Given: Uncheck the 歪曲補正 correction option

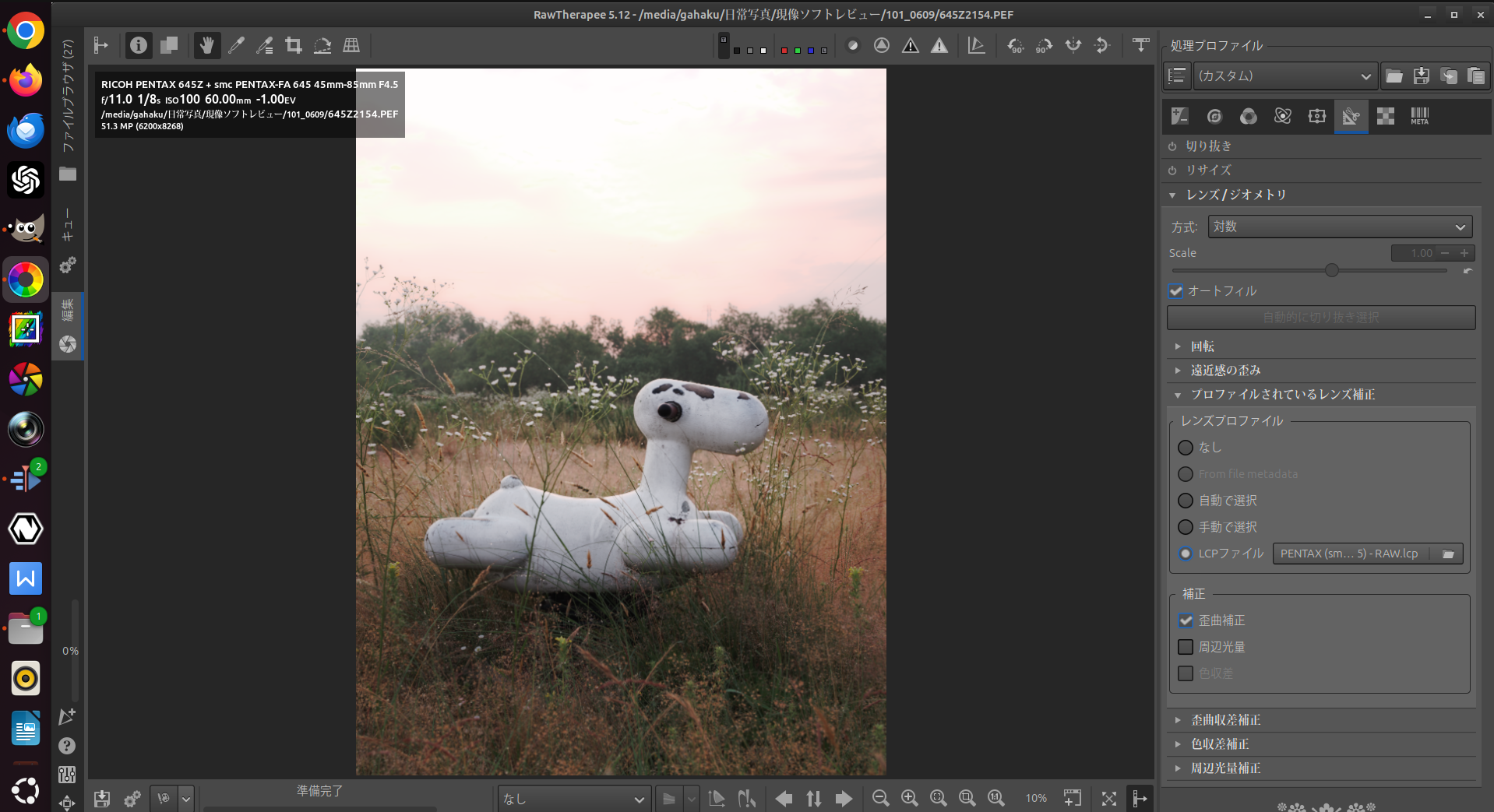Looking at the screenshot, I should click(x=1186, y=620).
